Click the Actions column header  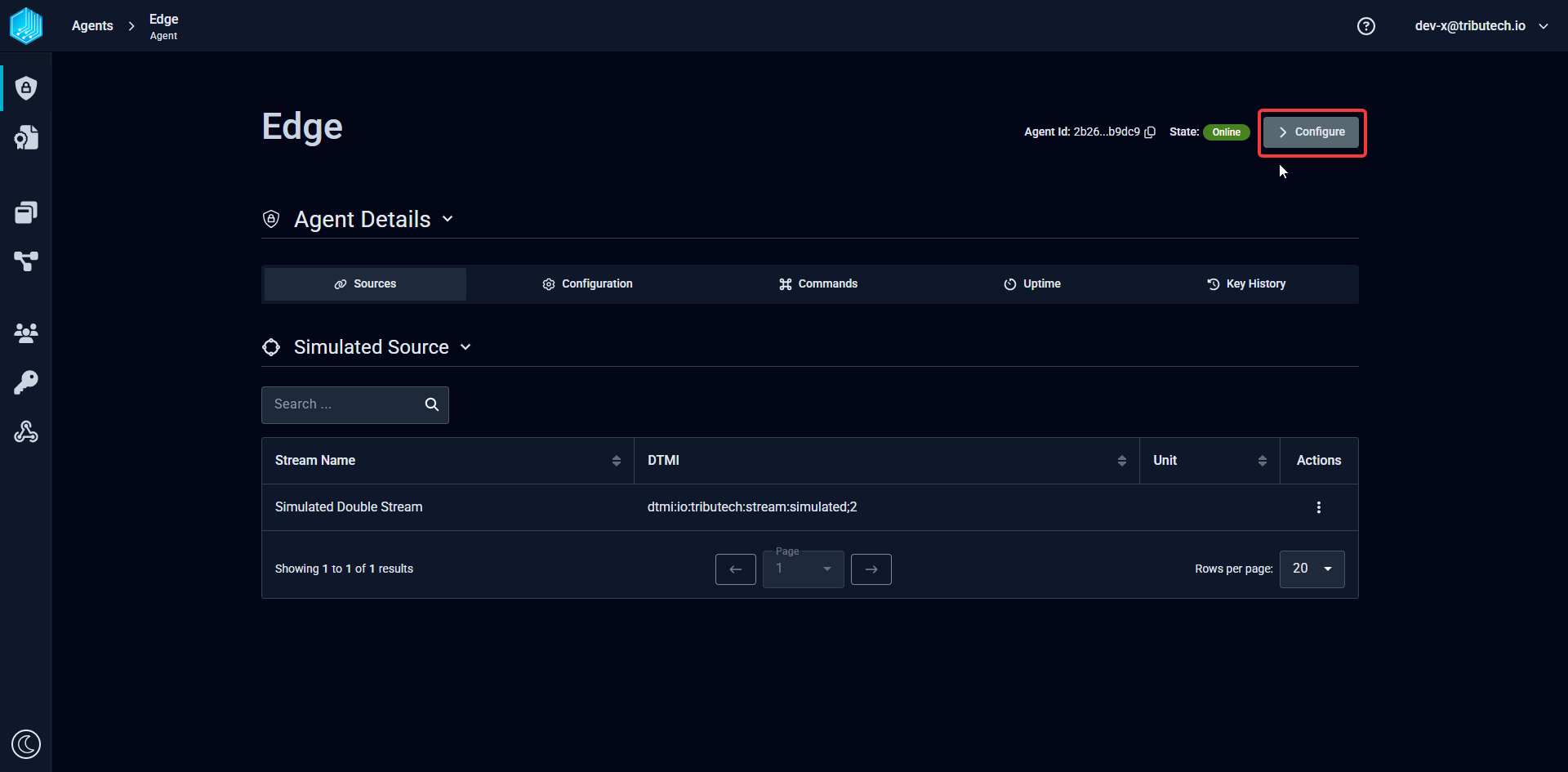[1319, 461]
